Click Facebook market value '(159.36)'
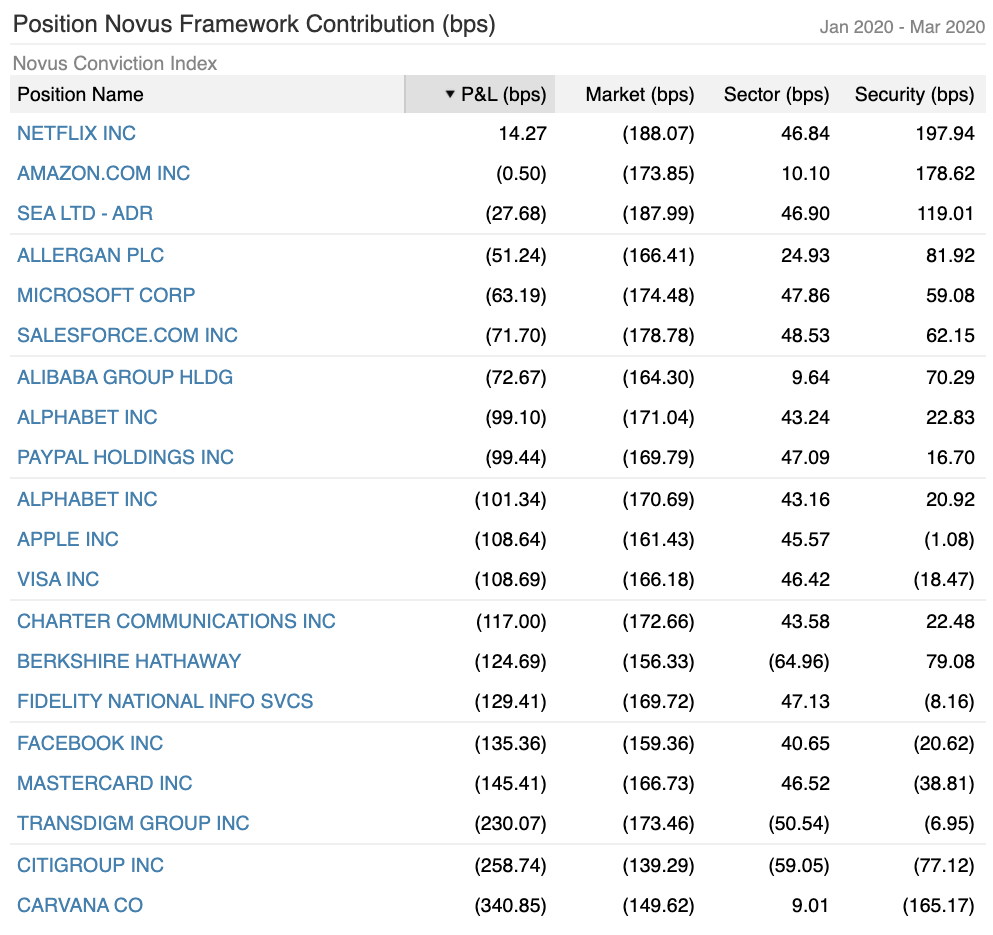The height and width of the screenshot is (935, 993). coord(659,743)
